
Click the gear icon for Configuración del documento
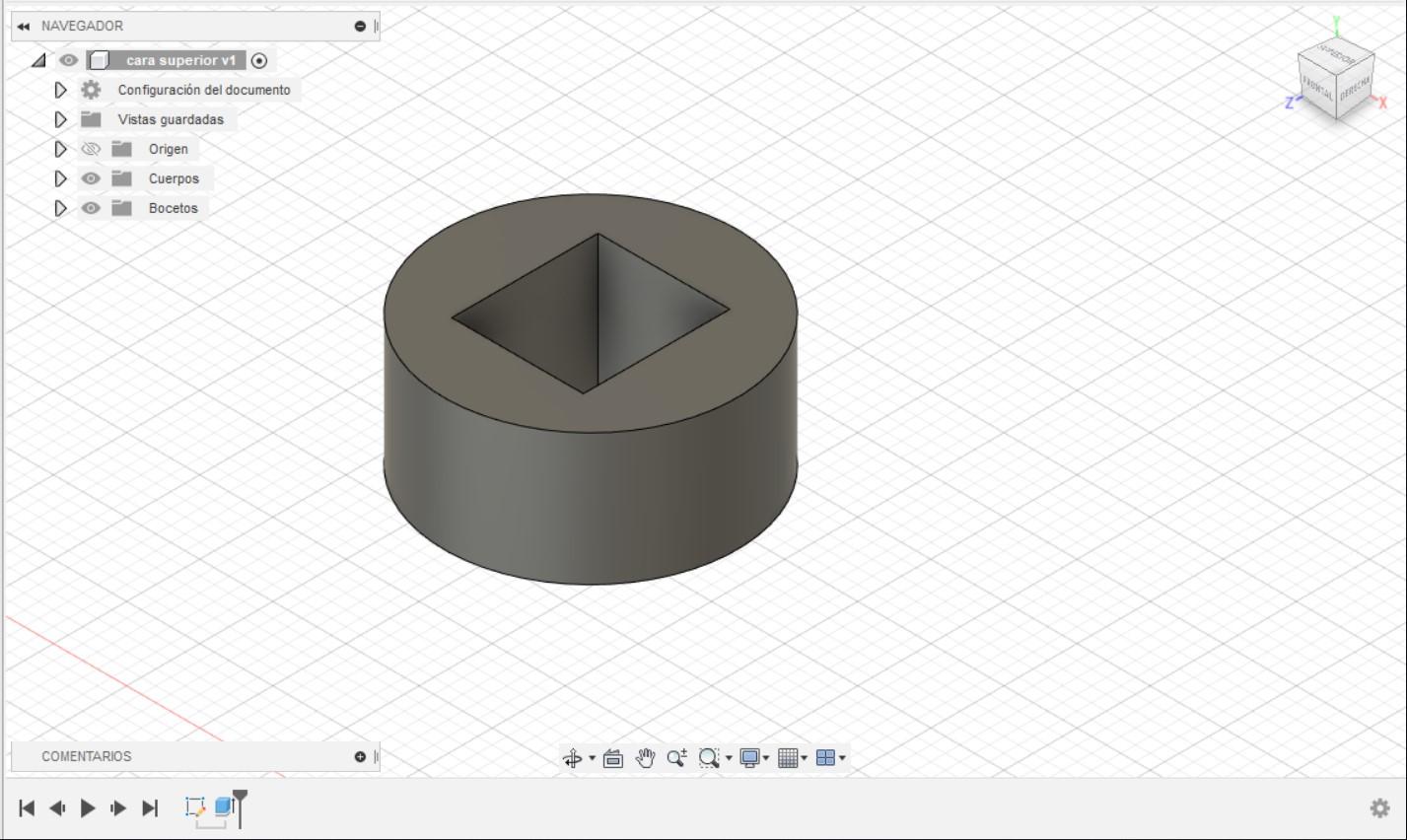[91, 91]
